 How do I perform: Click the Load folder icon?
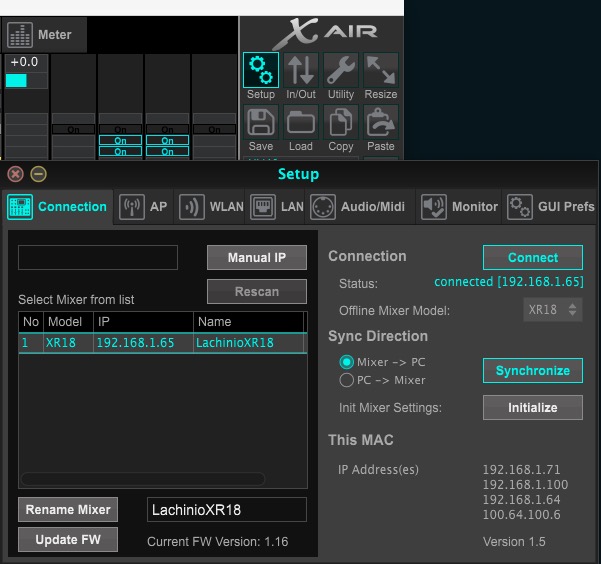click(301, 123)
